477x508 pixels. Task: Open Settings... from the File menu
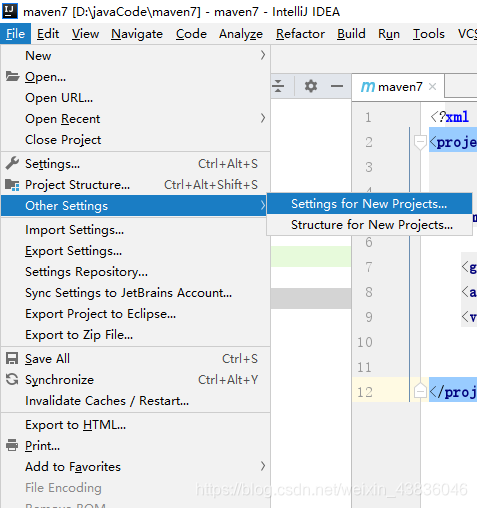(x=135, y=164)
